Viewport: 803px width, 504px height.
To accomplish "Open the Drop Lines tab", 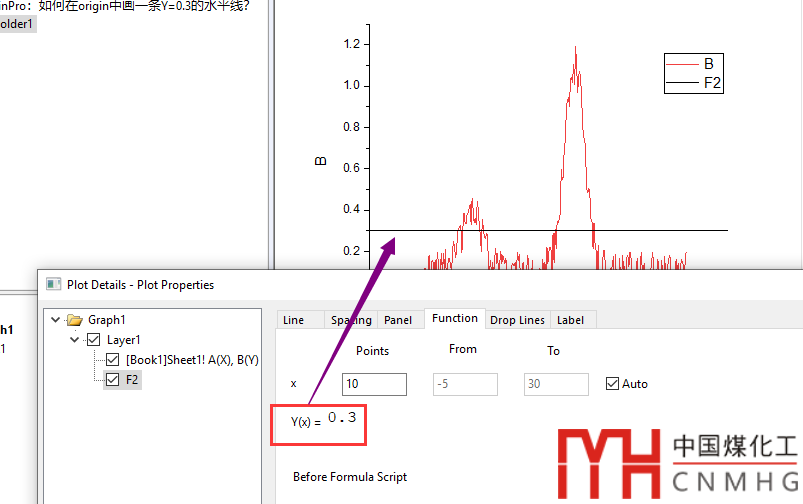I will coord(517,320).
